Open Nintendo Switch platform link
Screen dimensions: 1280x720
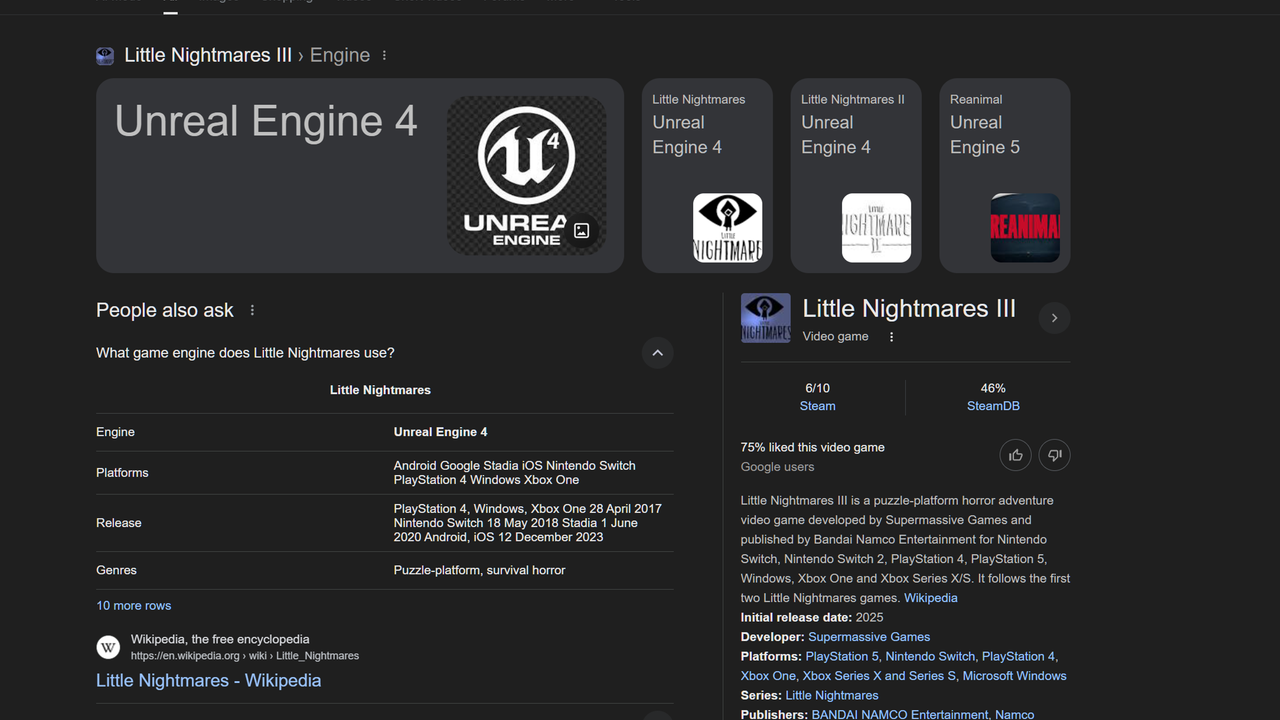[x=930, y=656]
